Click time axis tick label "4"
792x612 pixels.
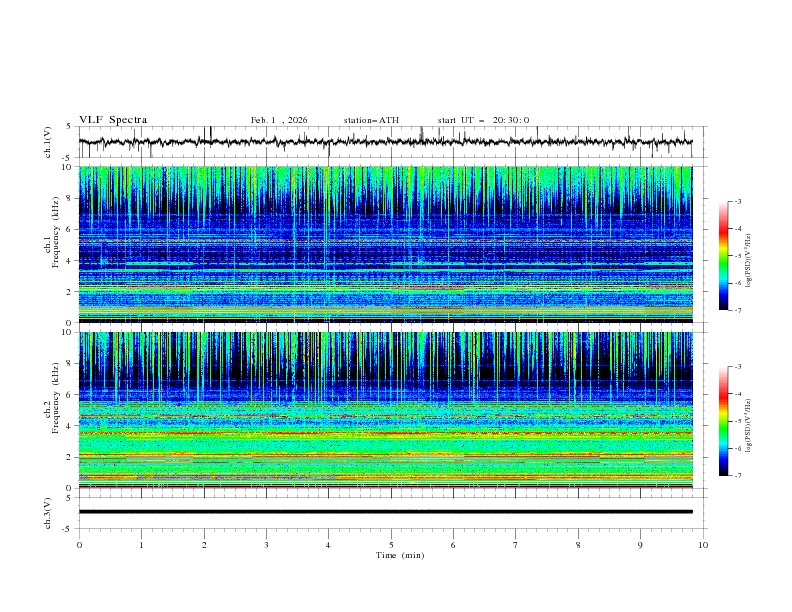pos(328,545)
